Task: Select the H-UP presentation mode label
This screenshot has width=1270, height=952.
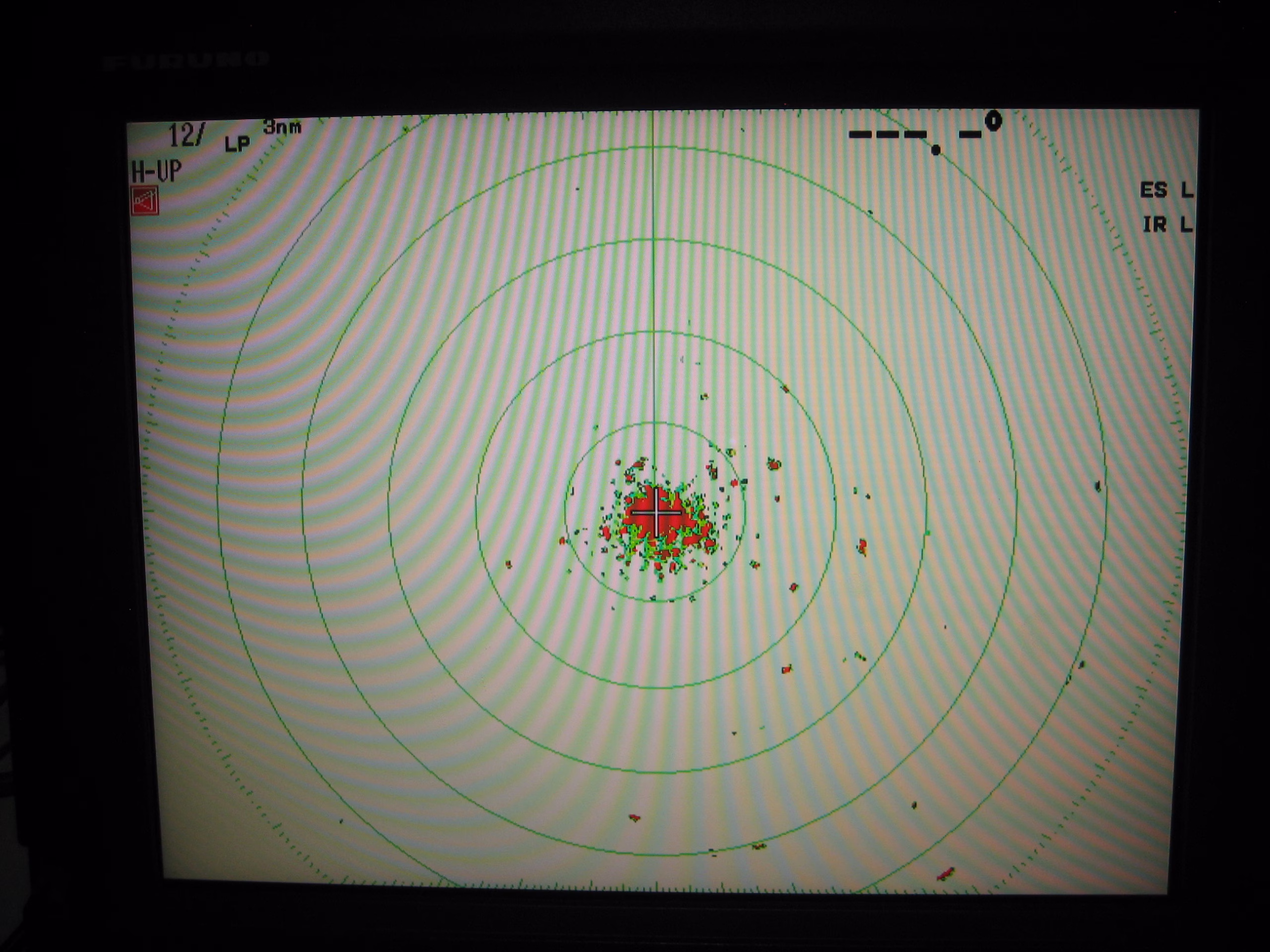Action: pos(157,171)
